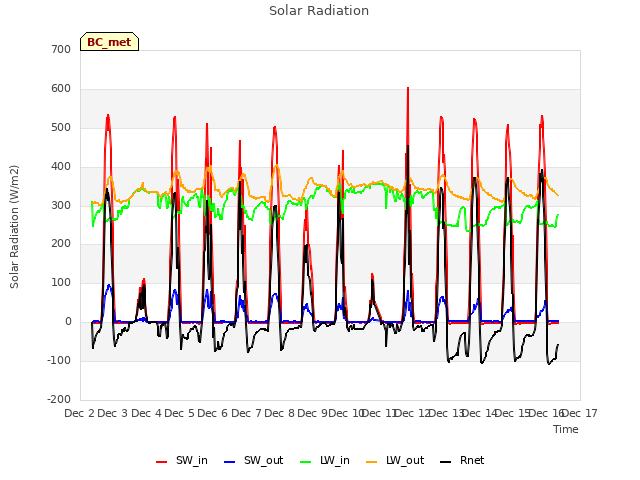This screenshot has width=640, height=480.
Task: Click the Dec 6 x-axis tick label
Action: tap(213, 413)
